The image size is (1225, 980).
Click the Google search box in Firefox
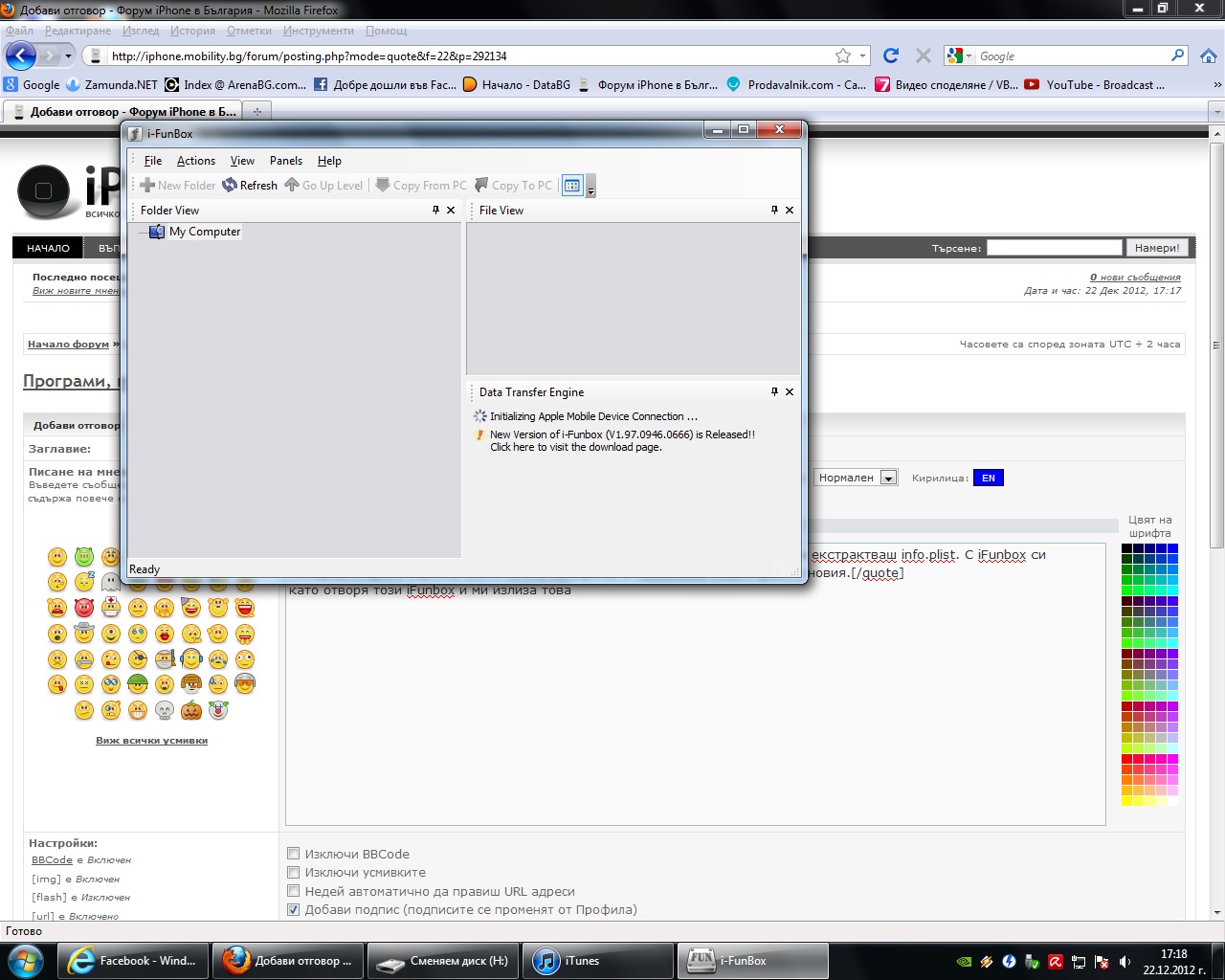[1072, 56]
